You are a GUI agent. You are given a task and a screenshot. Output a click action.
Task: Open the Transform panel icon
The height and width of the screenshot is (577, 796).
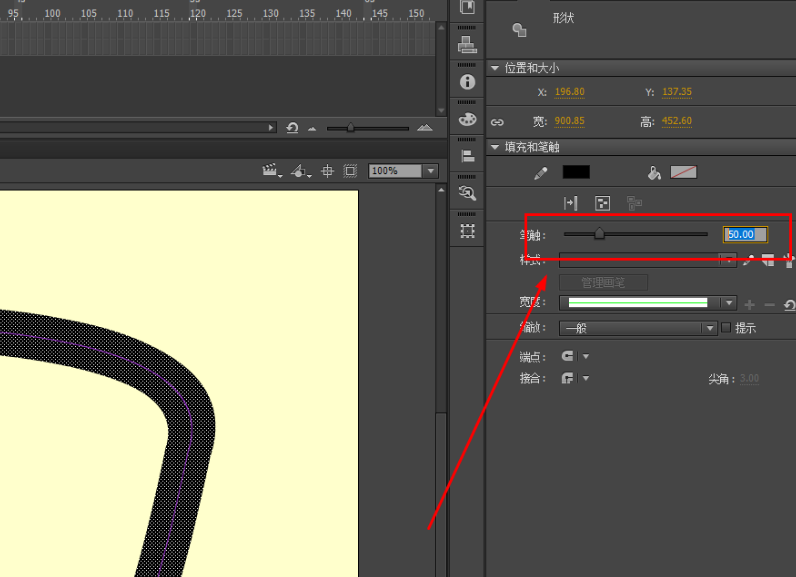point(467,231)
